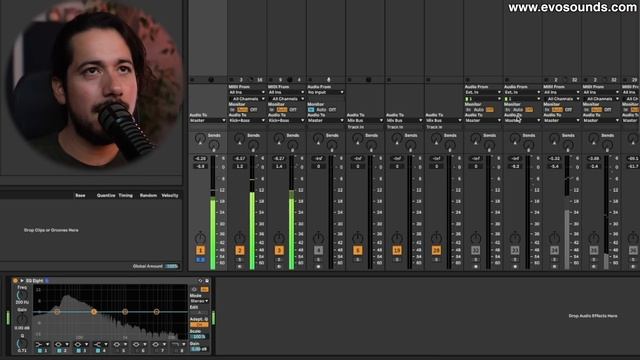The width and height of the screenshot is (640, 360).
Task: Set track 4 Monitor to Auto
Action: [321, 109]
